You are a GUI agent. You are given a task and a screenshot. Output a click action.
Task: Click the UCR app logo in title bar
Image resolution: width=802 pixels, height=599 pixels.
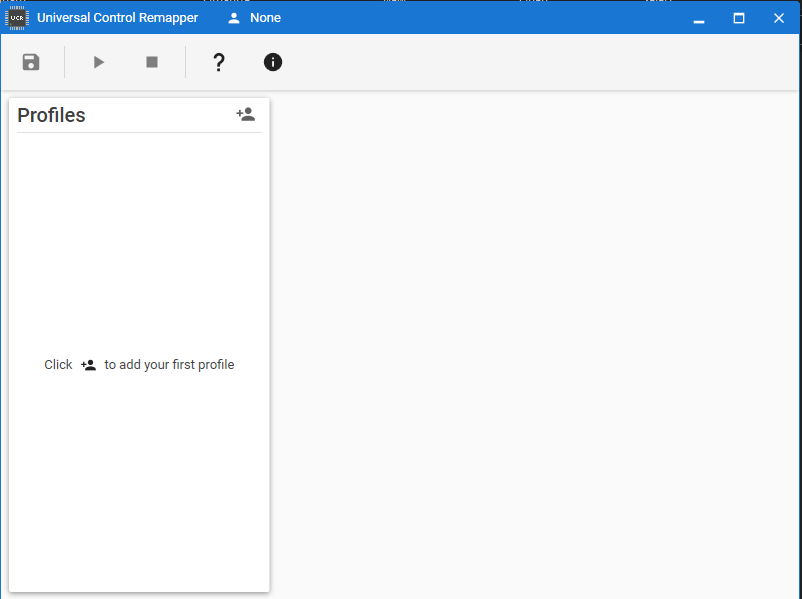[x=17, y=18]
